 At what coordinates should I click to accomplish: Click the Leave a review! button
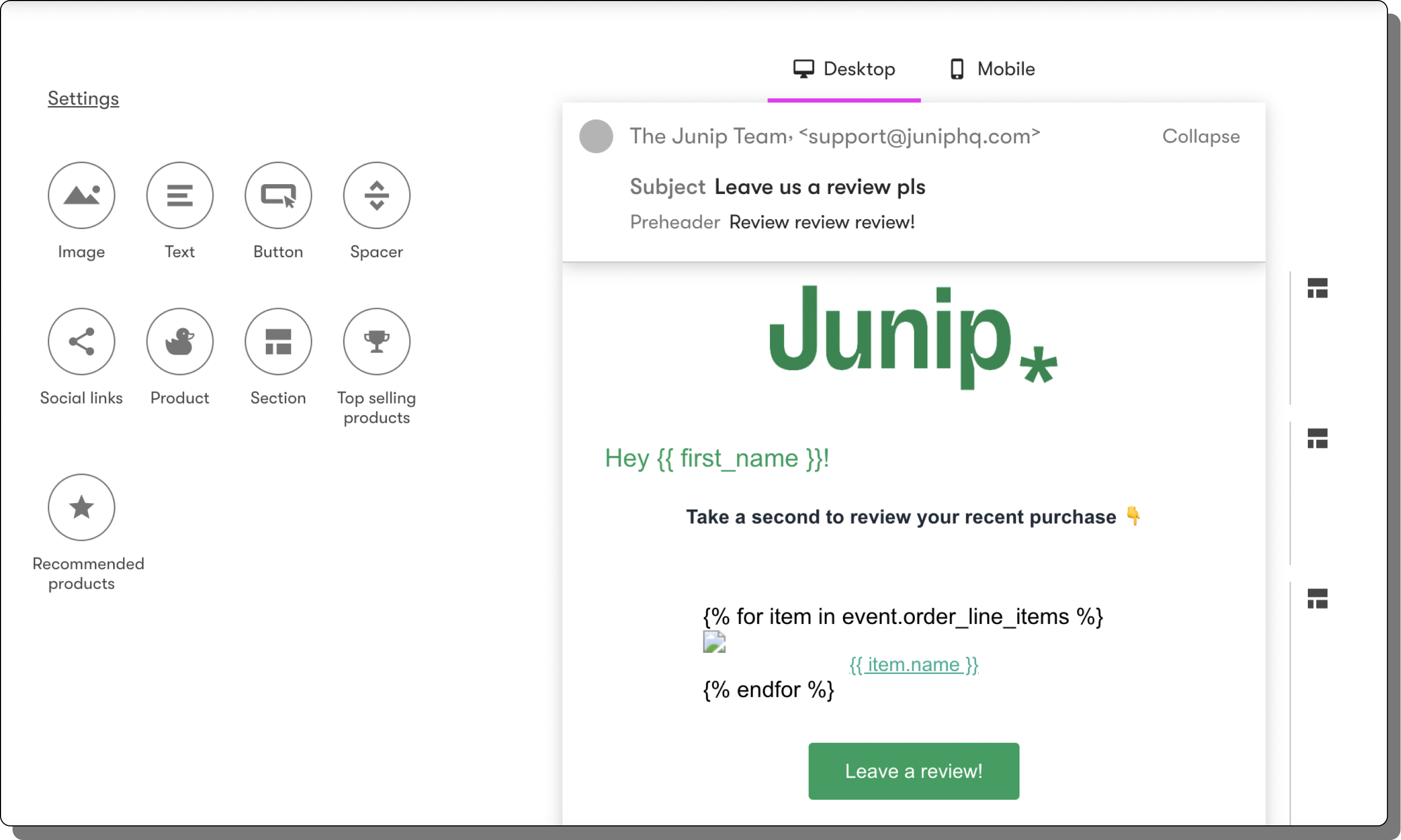[x=913, y=771]
